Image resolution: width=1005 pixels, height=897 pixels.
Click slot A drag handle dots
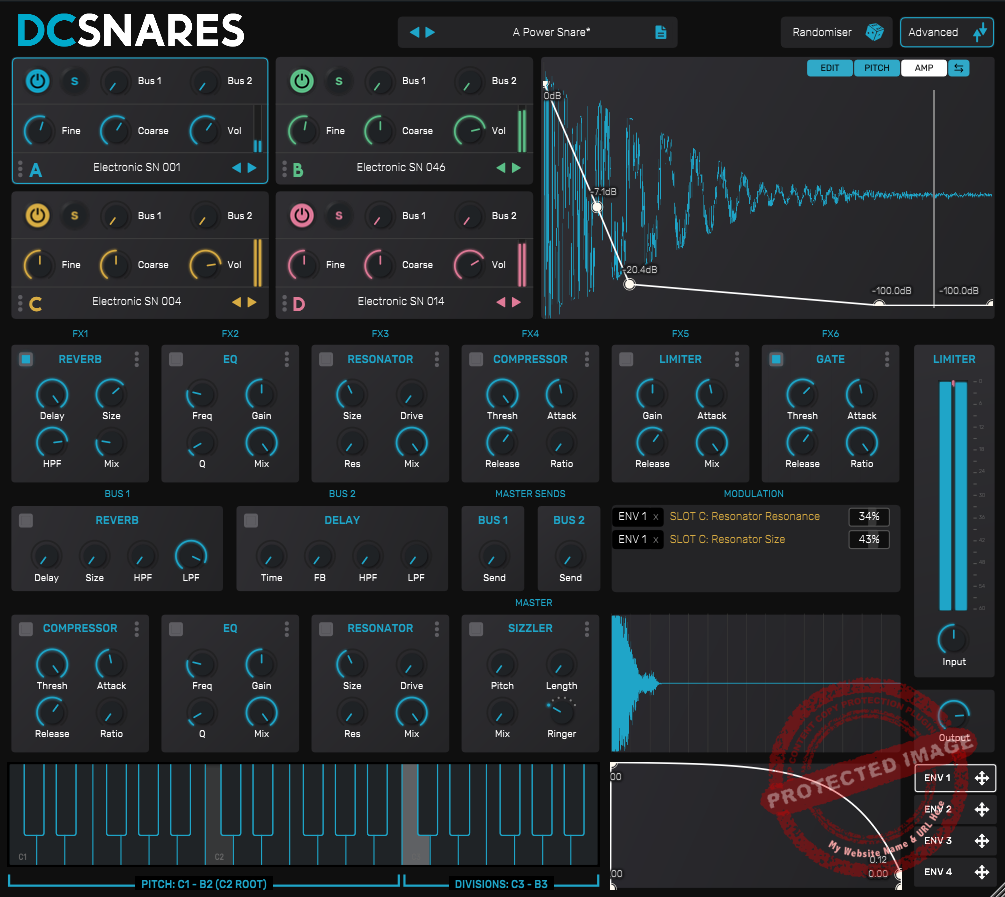pyautogui.click(x=21, y=169)
